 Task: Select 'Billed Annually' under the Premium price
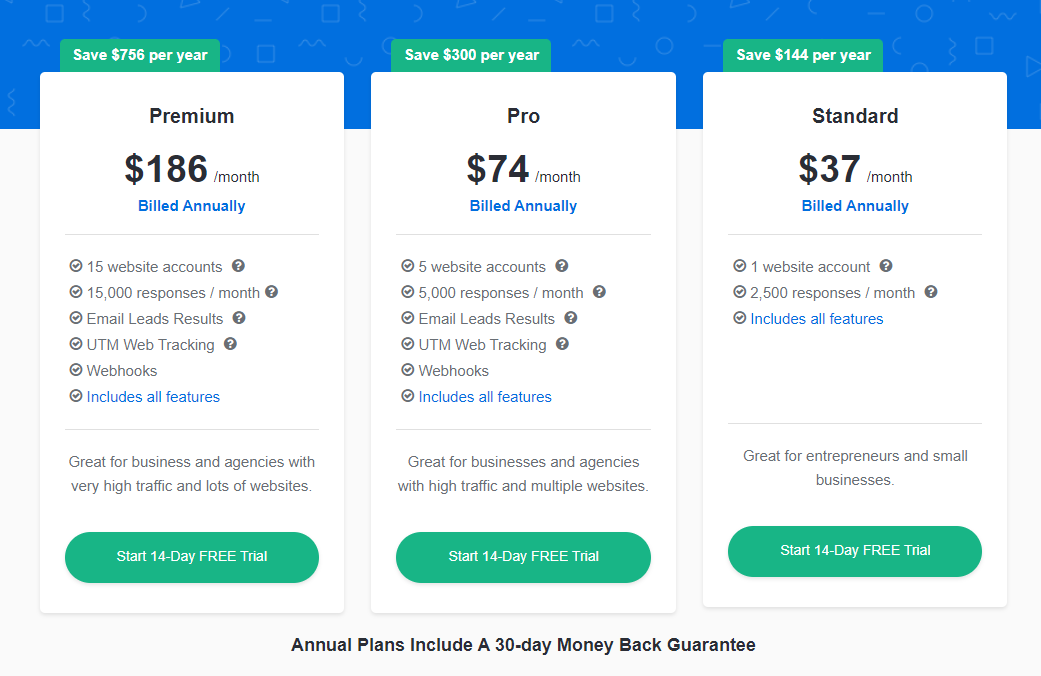(191, 206)
